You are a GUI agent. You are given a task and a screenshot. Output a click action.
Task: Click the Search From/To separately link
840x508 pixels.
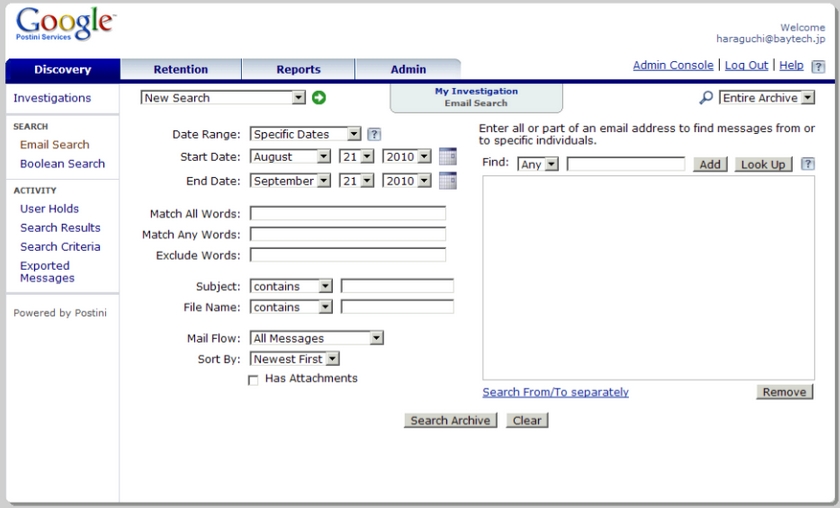point(555,392)
